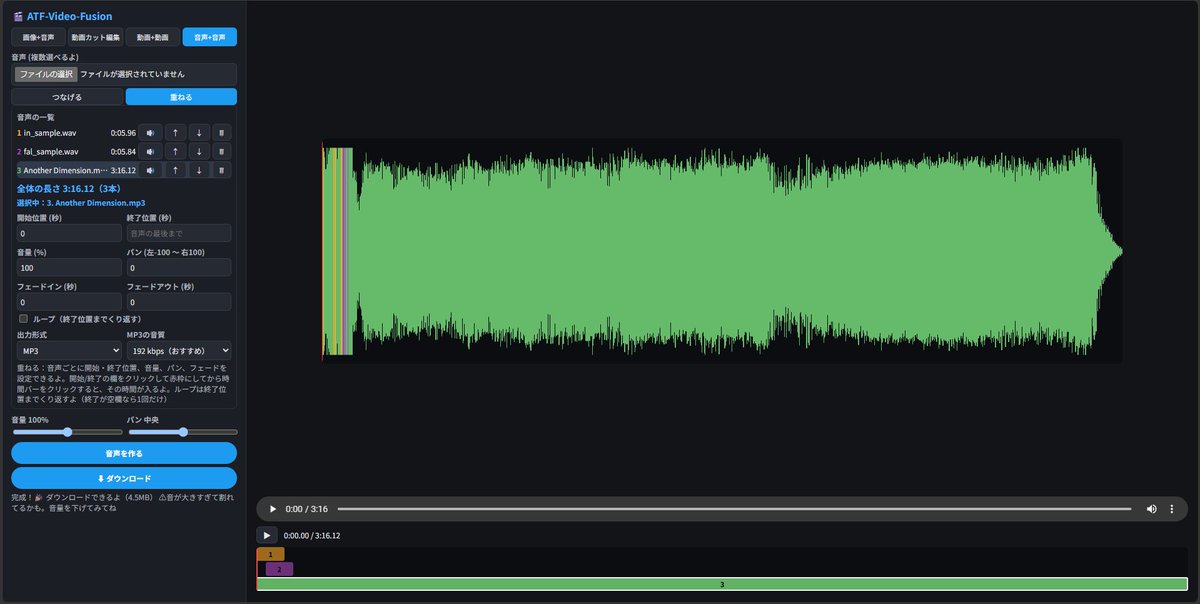Click the 終了位置 (秒) end position field
The image size is (1200, 604).
[x=179, y=233]
